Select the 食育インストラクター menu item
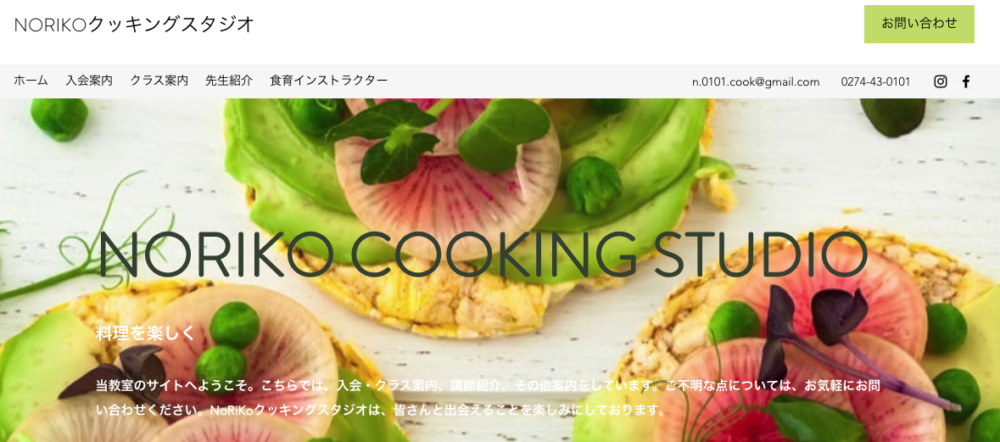Viewport: 1000px width, 442px height. click(328, 81)
